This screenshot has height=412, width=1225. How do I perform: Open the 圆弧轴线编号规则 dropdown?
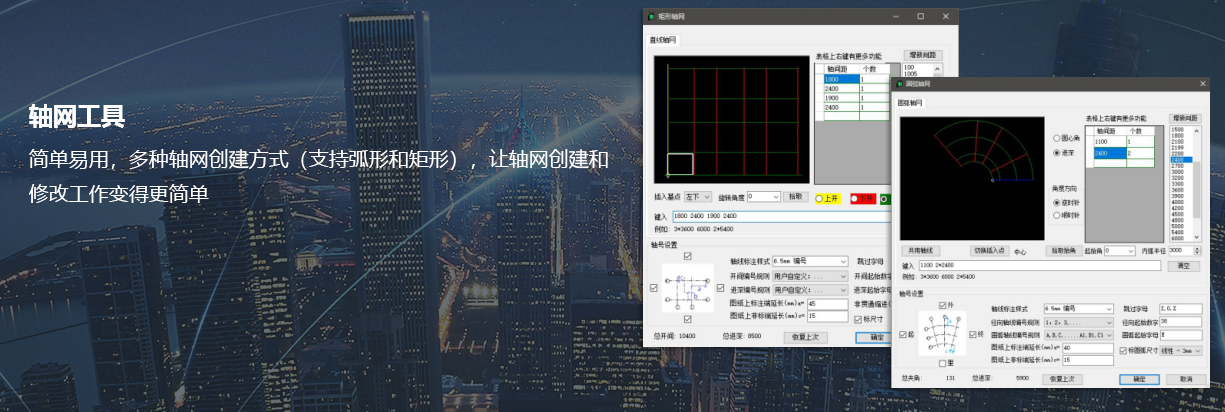pyautogui.click(x=1078, y=335)
